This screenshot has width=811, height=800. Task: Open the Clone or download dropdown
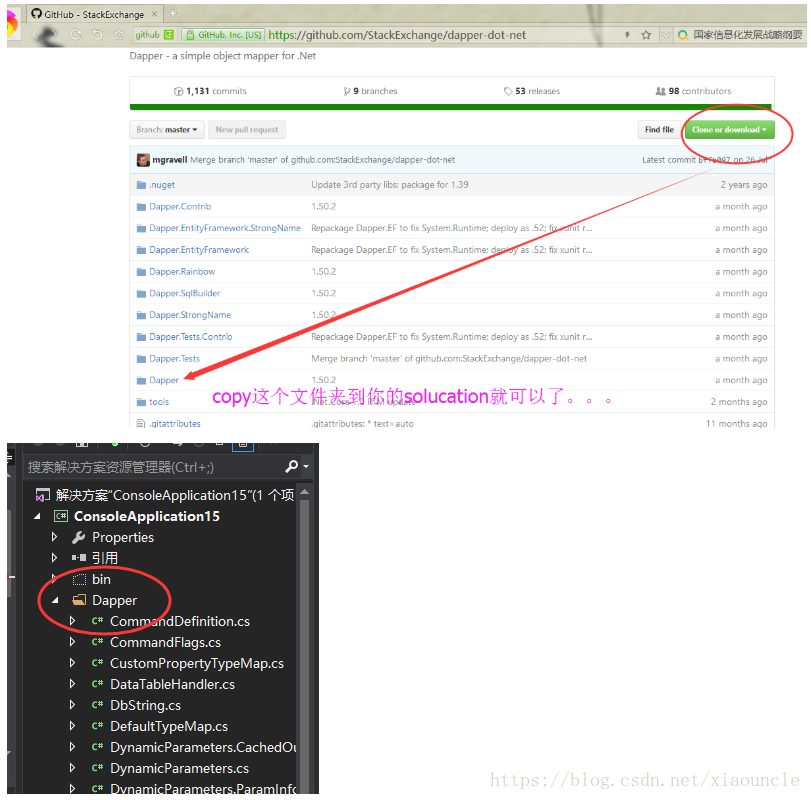tap(729, 129)
